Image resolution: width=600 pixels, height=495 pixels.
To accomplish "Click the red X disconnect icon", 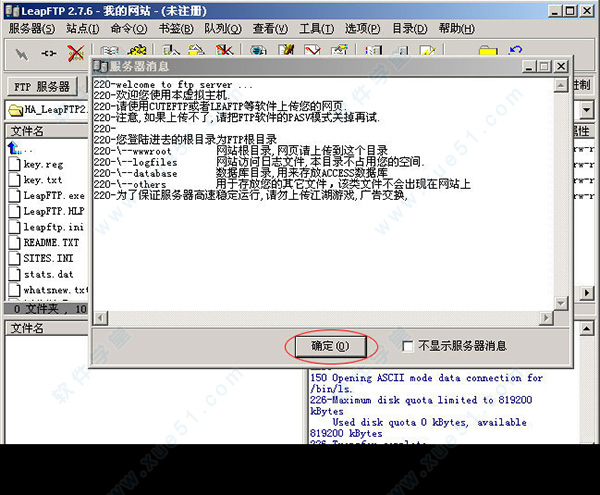I will tap(76, 53).
